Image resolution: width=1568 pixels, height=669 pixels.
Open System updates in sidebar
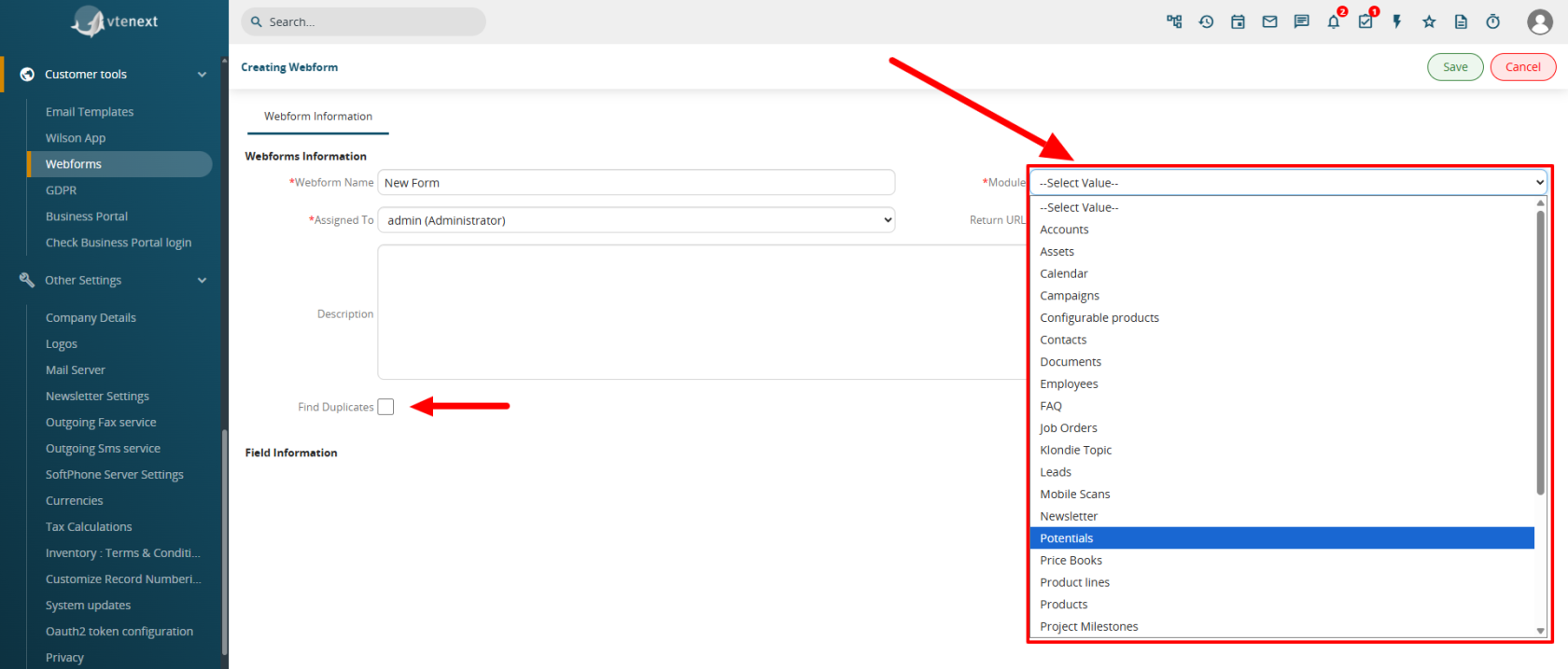88,606
